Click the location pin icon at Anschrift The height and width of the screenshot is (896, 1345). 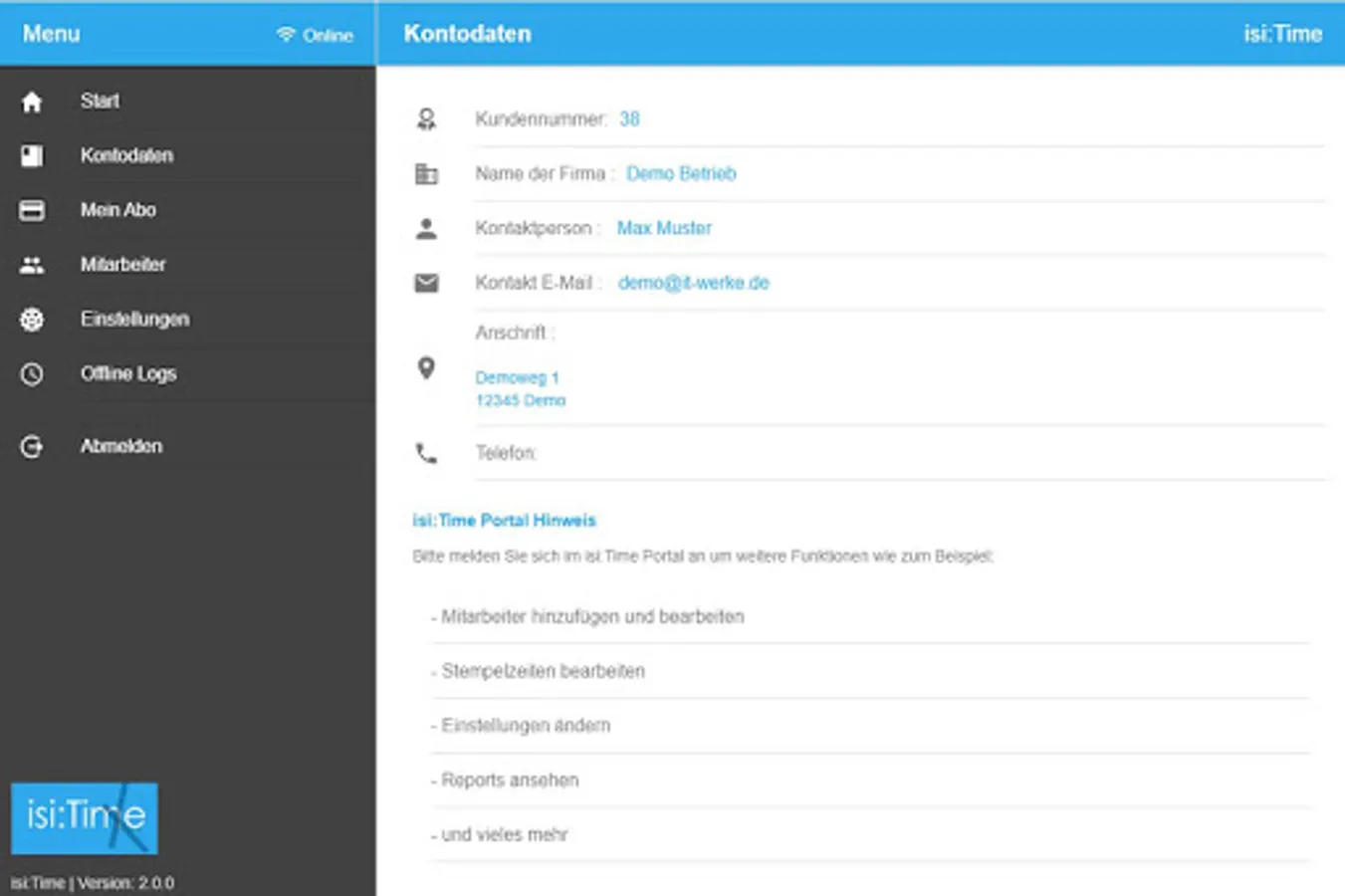(x=426, y=368)
